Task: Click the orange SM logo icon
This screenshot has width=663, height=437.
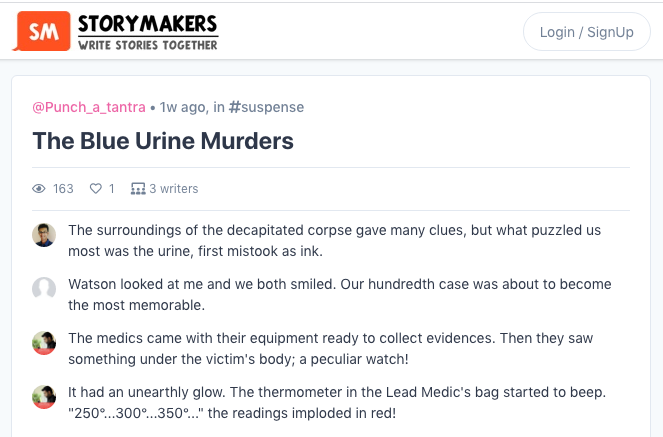Action: tap(42, 31)
